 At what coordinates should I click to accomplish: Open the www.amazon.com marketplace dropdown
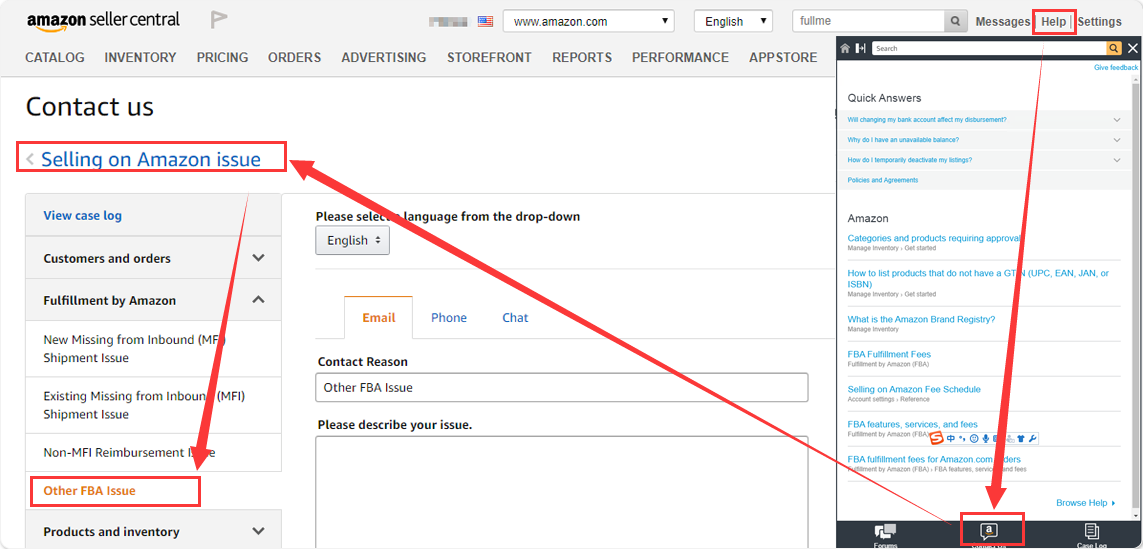pos(588,21)
